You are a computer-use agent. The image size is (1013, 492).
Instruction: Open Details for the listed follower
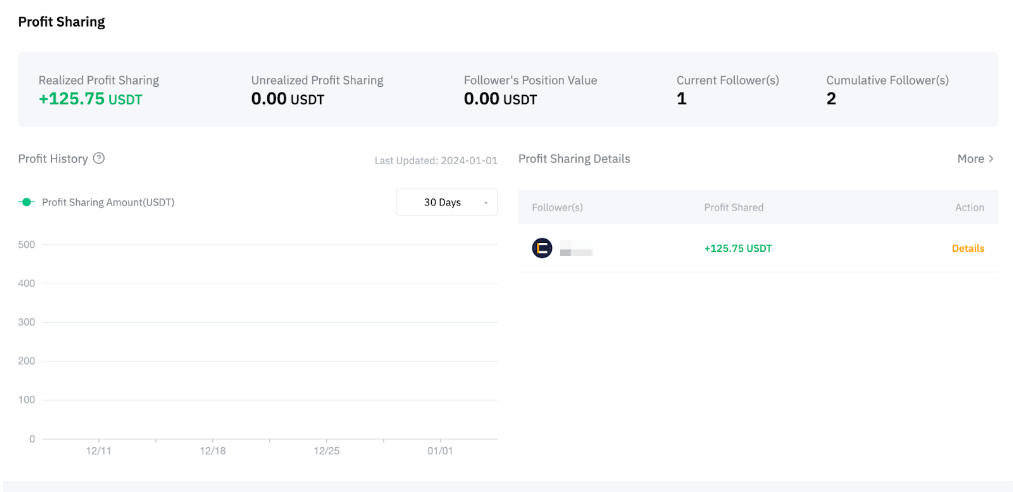(x=967, y=248)
